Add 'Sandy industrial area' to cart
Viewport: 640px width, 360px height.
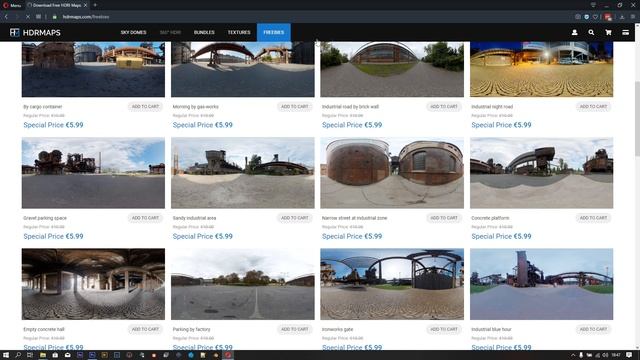[x=294, y=218]
